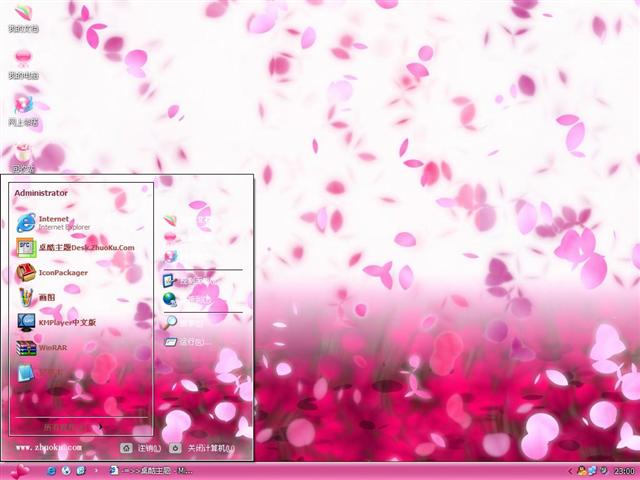Open the 回收站 recycle bin desktop icon

point(23,158)
